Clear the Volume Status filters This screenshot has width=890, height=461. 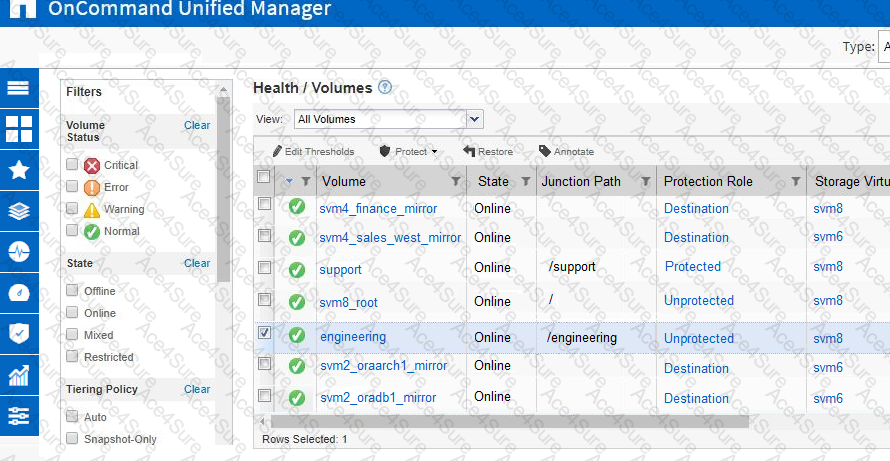pyautogui.click(x=197, y=125)
